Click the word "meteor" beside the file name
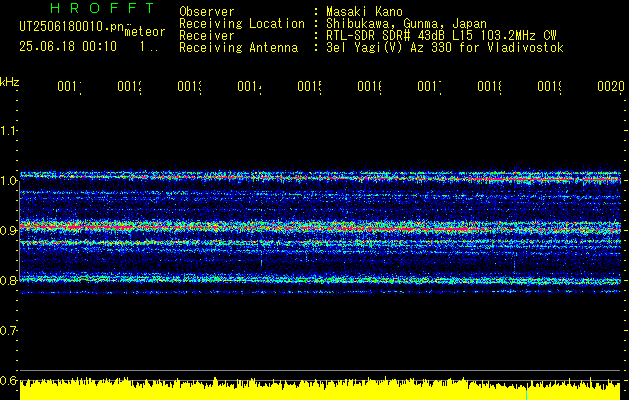Viewport: 629px width, 400px height. tap(145, 32)
